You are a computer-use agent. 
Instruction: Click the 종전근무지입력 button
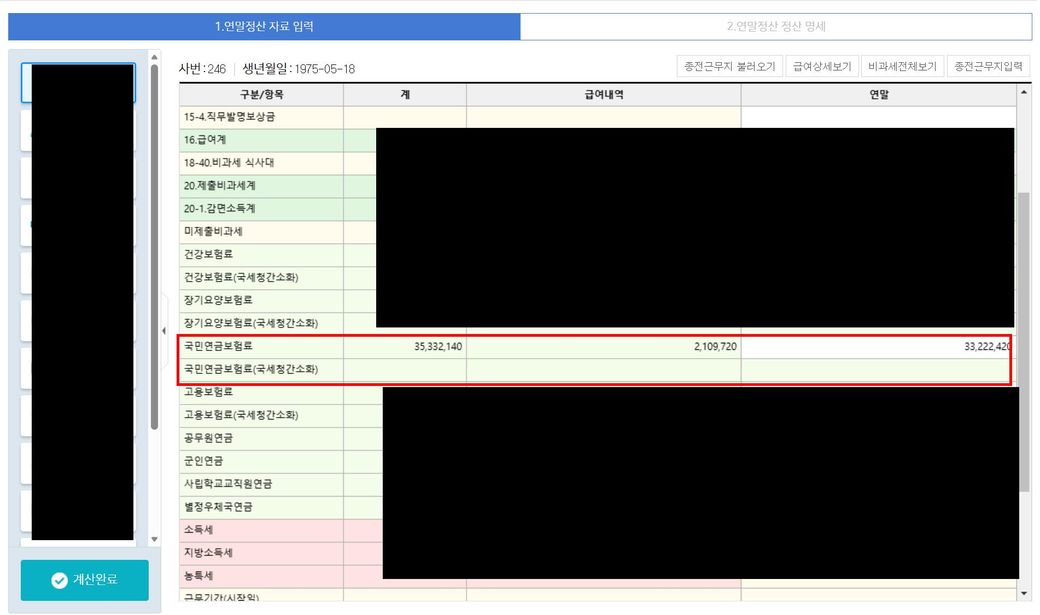coord(988,67)
